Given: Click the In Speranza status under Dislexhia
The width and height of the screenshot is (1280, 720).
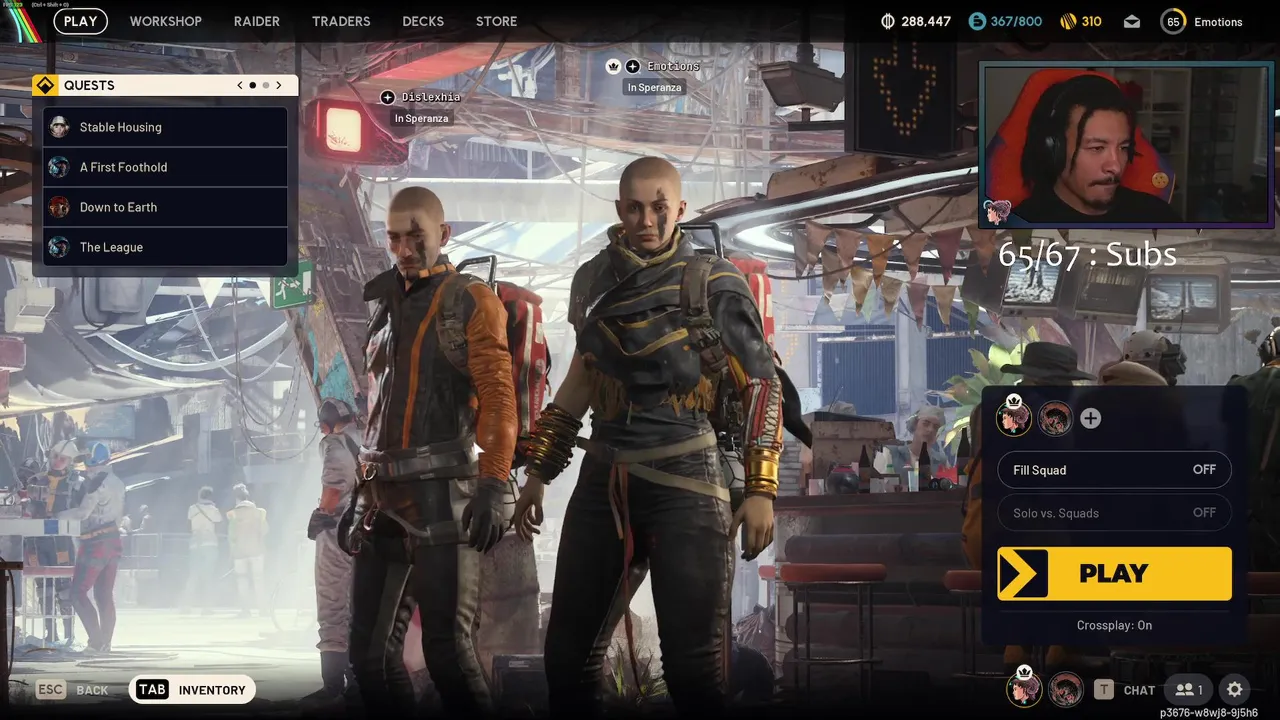Looking at the screenshot, I should pyautogui.click(x=421, y=118).
